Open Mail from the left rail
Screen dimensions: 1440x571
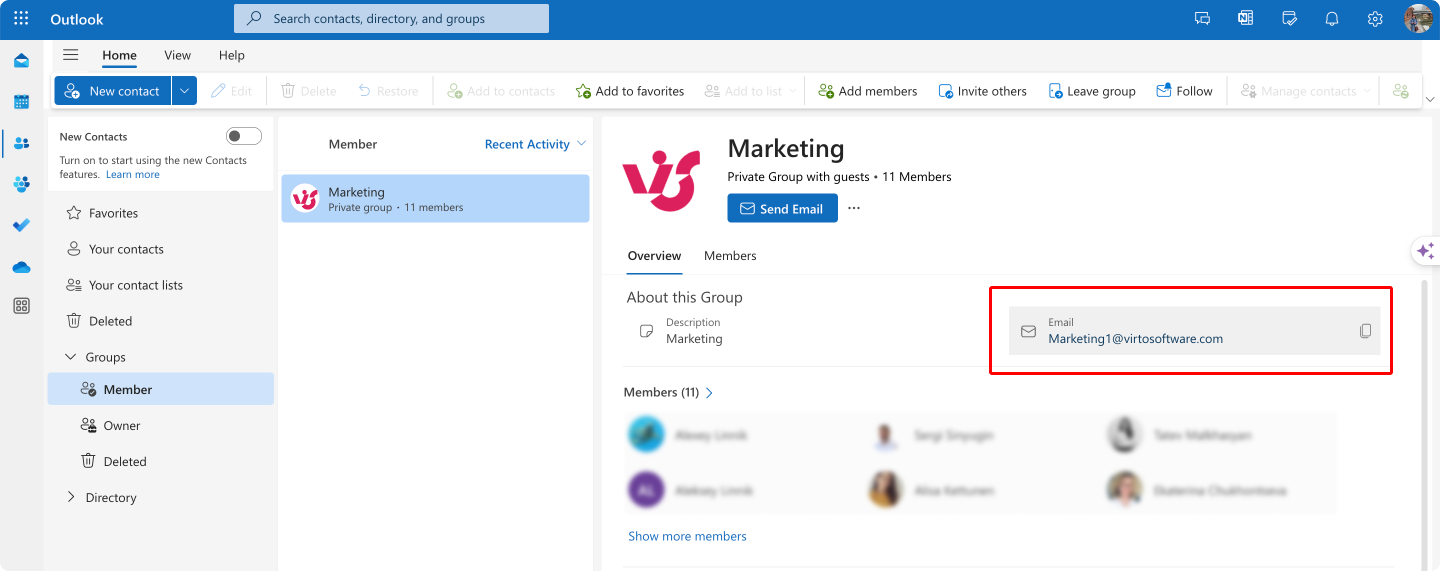click(21, 61)
